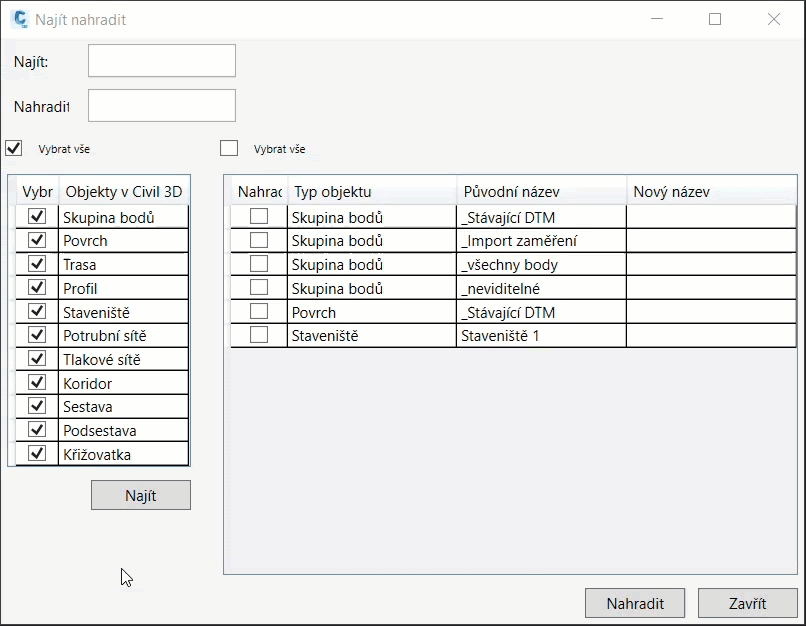
Task: Click the Civil 3D app icon in title bar
Action: pos(19,19)
